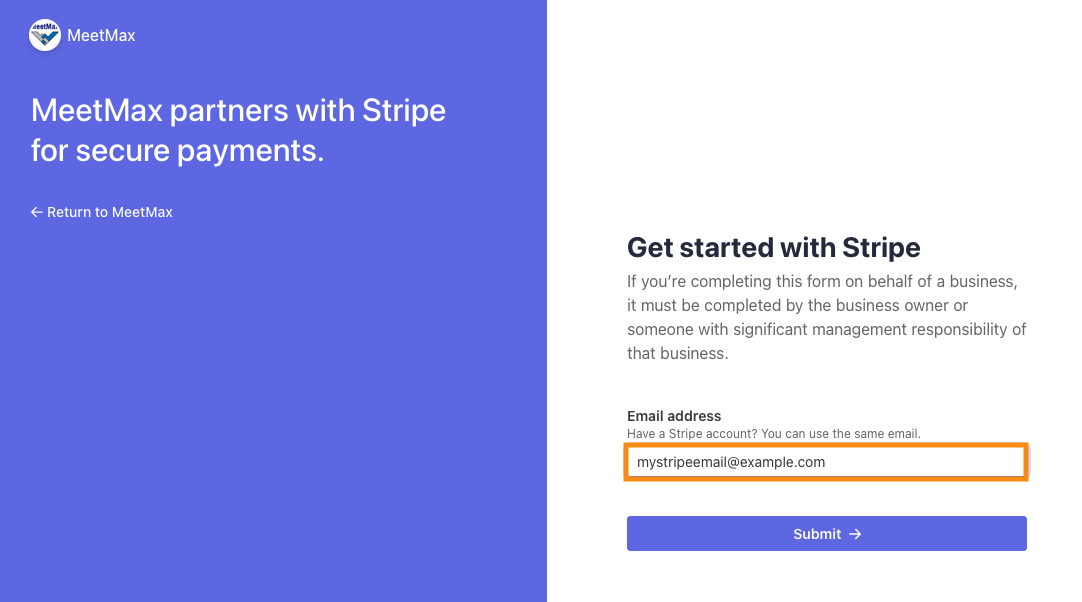Screen dimensions: 1082x602
Task: Click the left arrow beside Return to MeetMax
Action: coord(37,212)
